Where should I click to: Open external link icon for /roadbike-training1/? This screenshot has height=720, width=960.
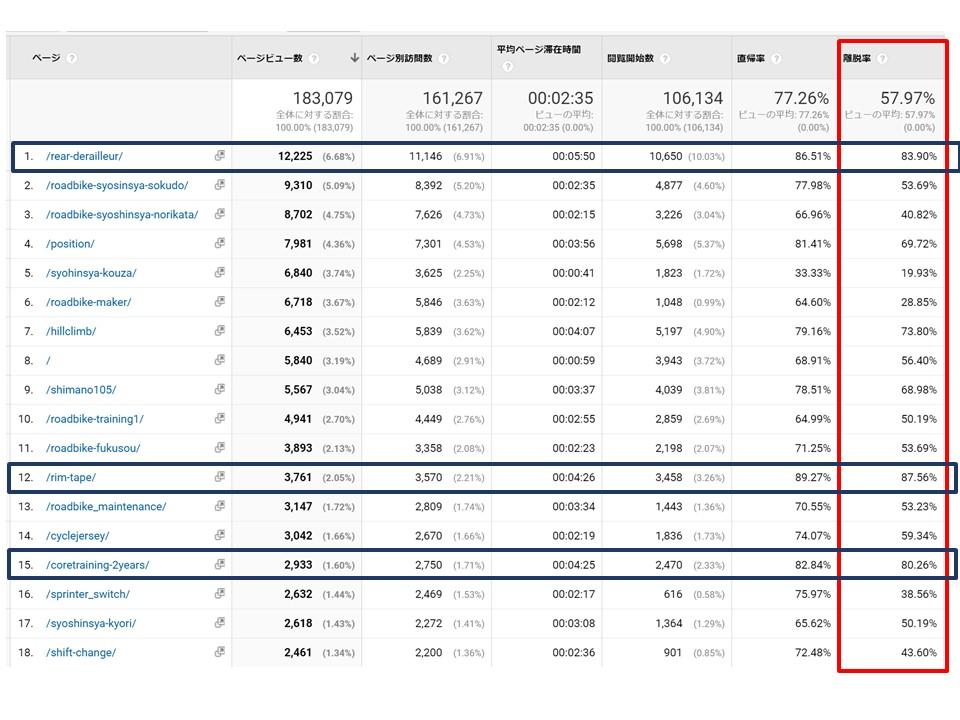pos(219,418)
